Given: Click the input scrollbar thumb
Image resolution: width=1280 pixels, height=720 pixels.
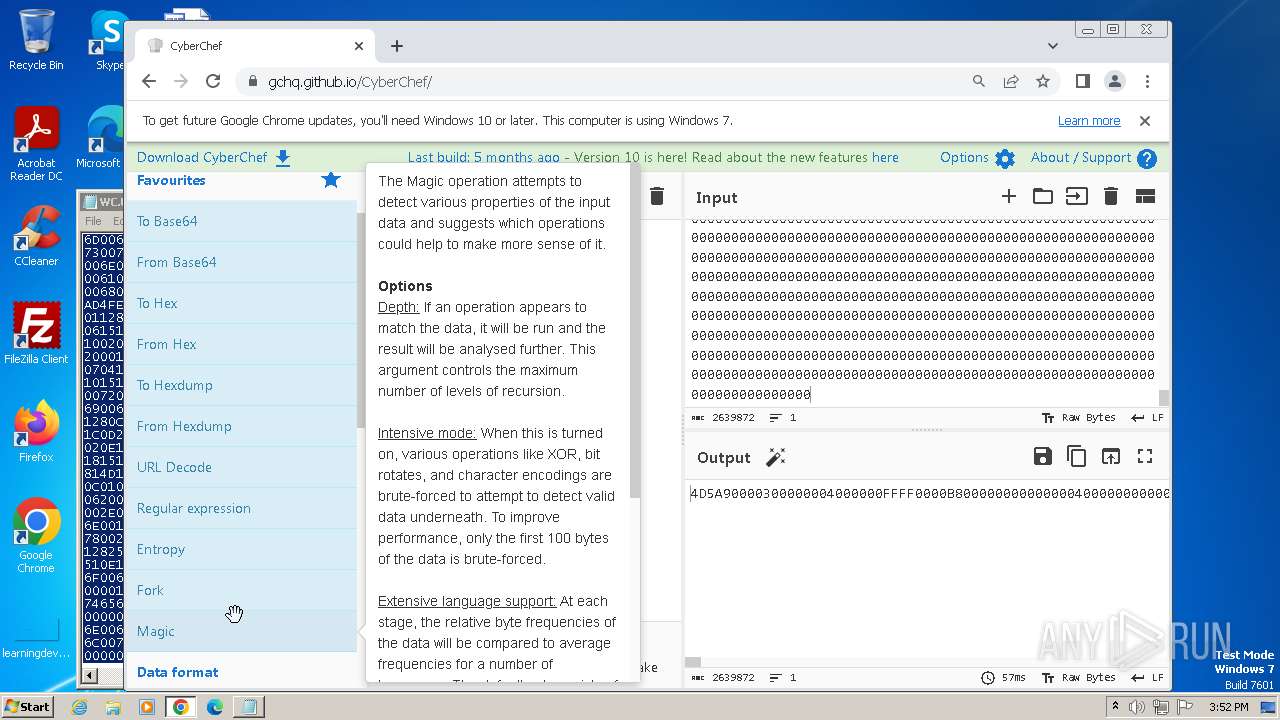Looking at the screenshot, I should pos(1163,398).
